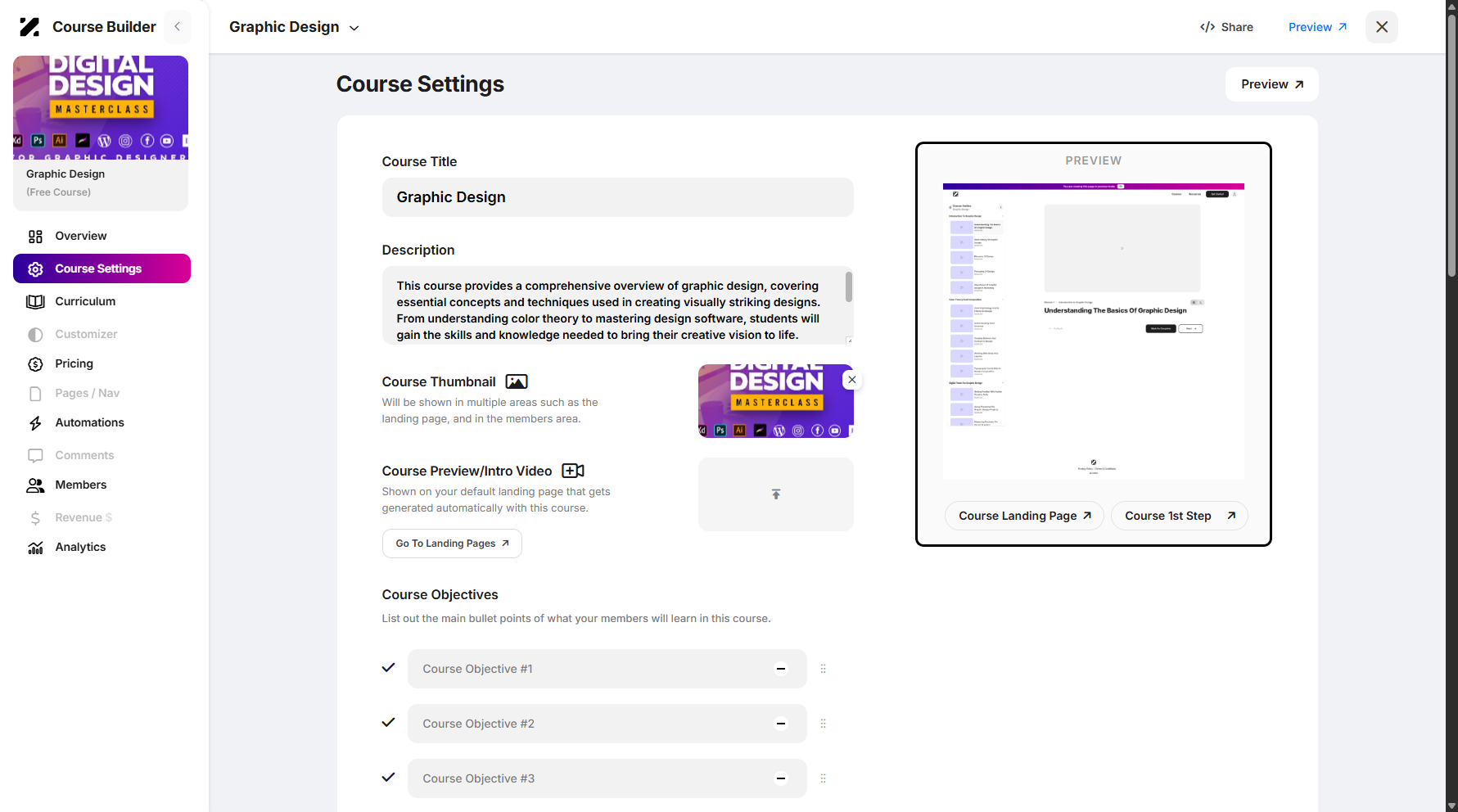Click the Pages / Nav page icon
The width and height of the screenshot is (1458, 812).
click(x=35, y=394)
